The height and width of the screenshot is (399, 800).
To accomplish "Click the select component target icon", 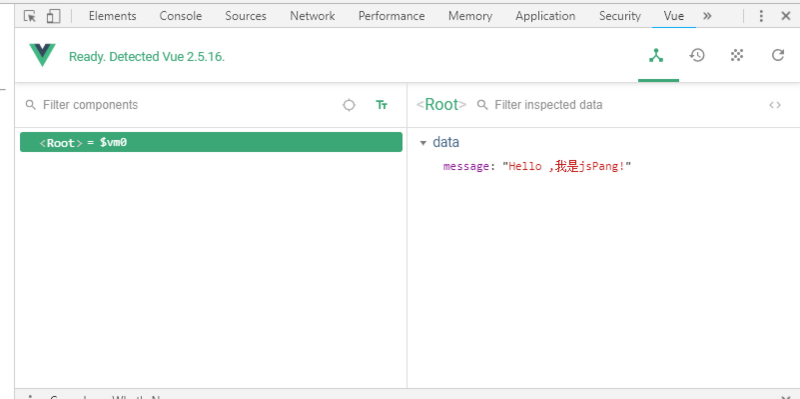I will coord(349,105).
